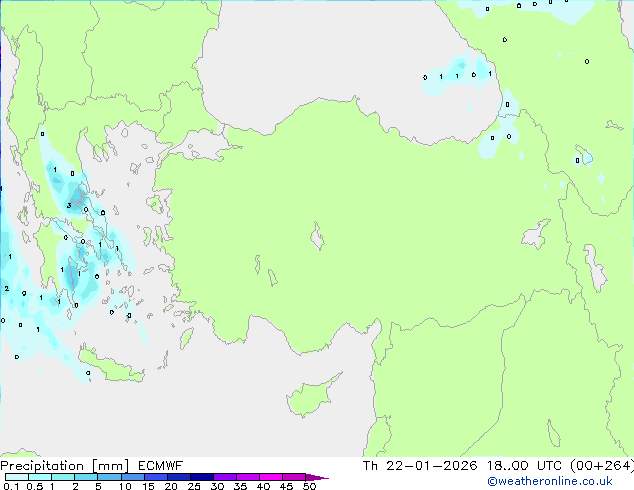Click the '10' legend scale label
This screenshot has width=634, height=490.
[x=125, y=486]
